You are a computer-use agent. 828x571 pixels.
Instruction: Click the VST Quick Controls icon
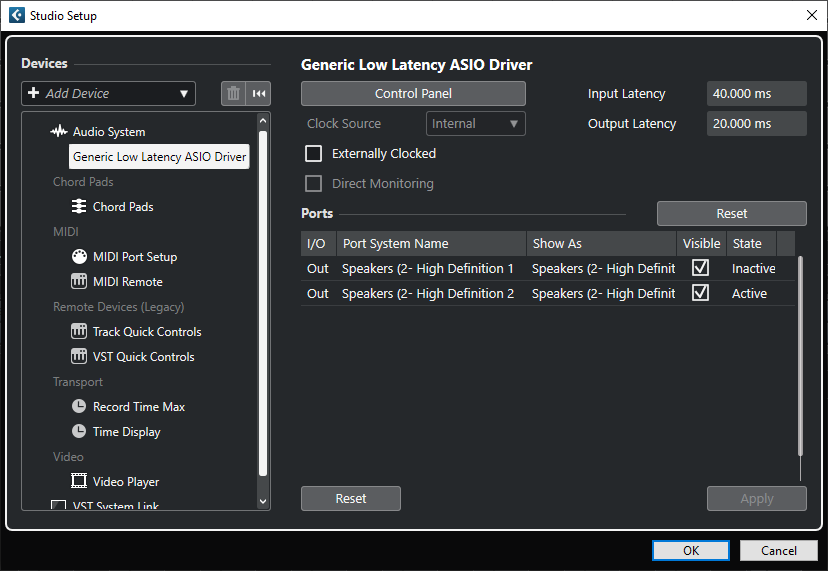click(79, 356)
